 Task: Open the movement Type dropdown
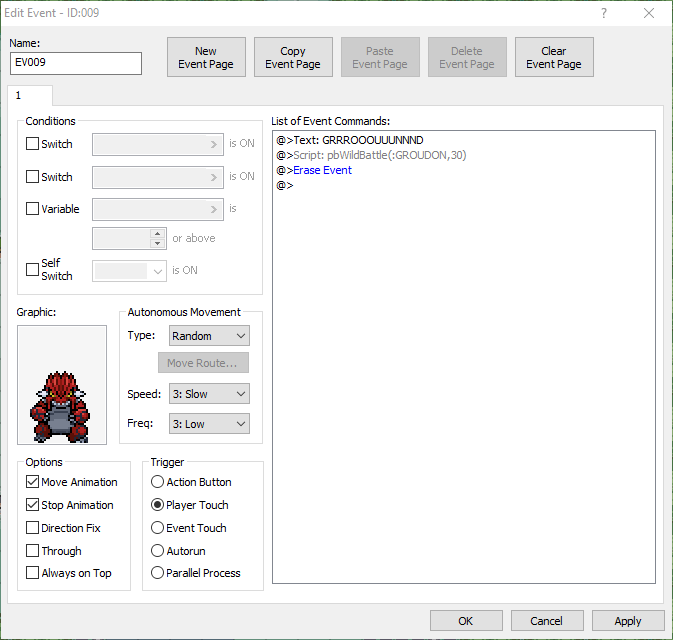[208, 336]
